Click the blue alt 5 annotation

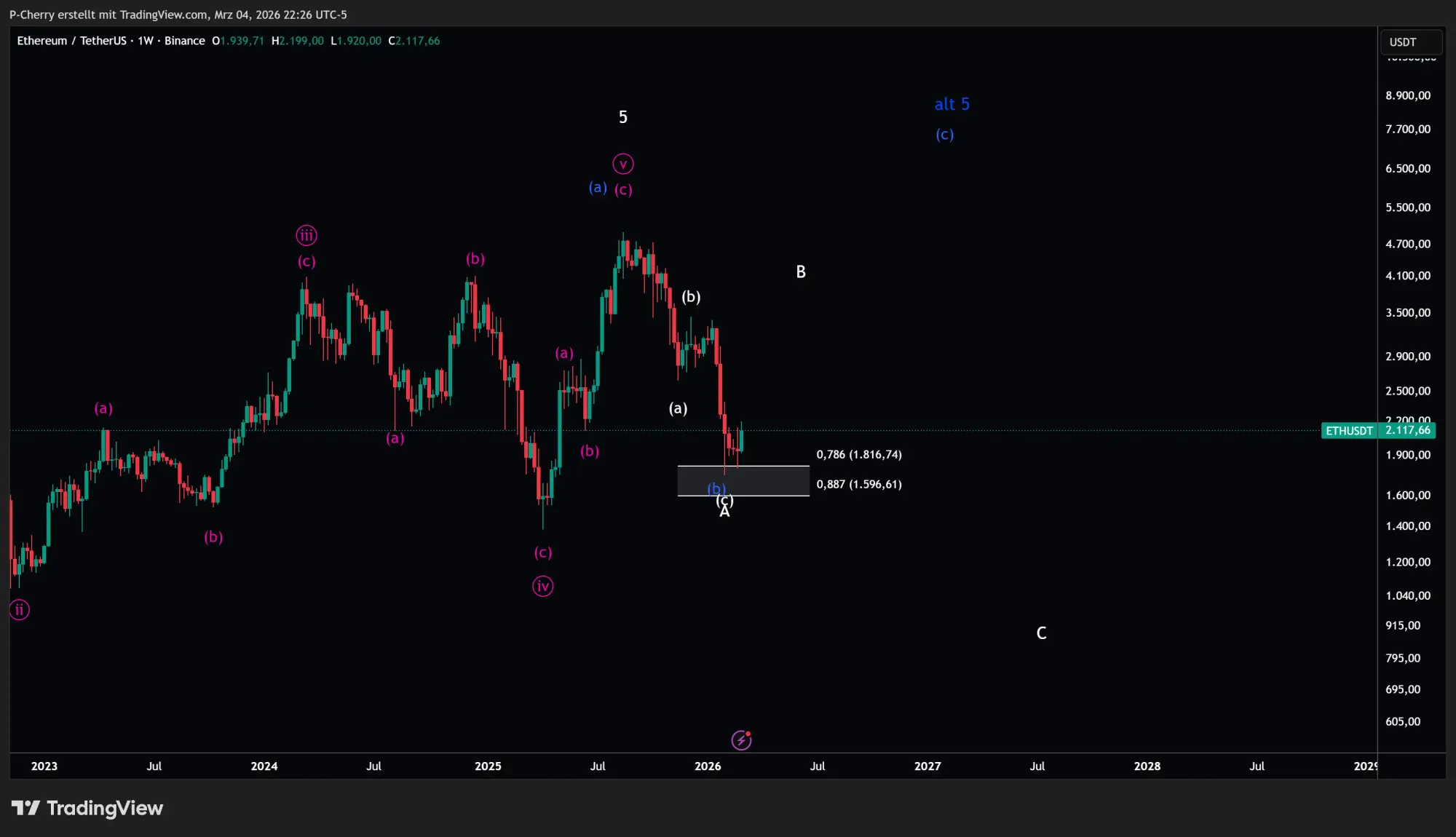tap(952, 104)
